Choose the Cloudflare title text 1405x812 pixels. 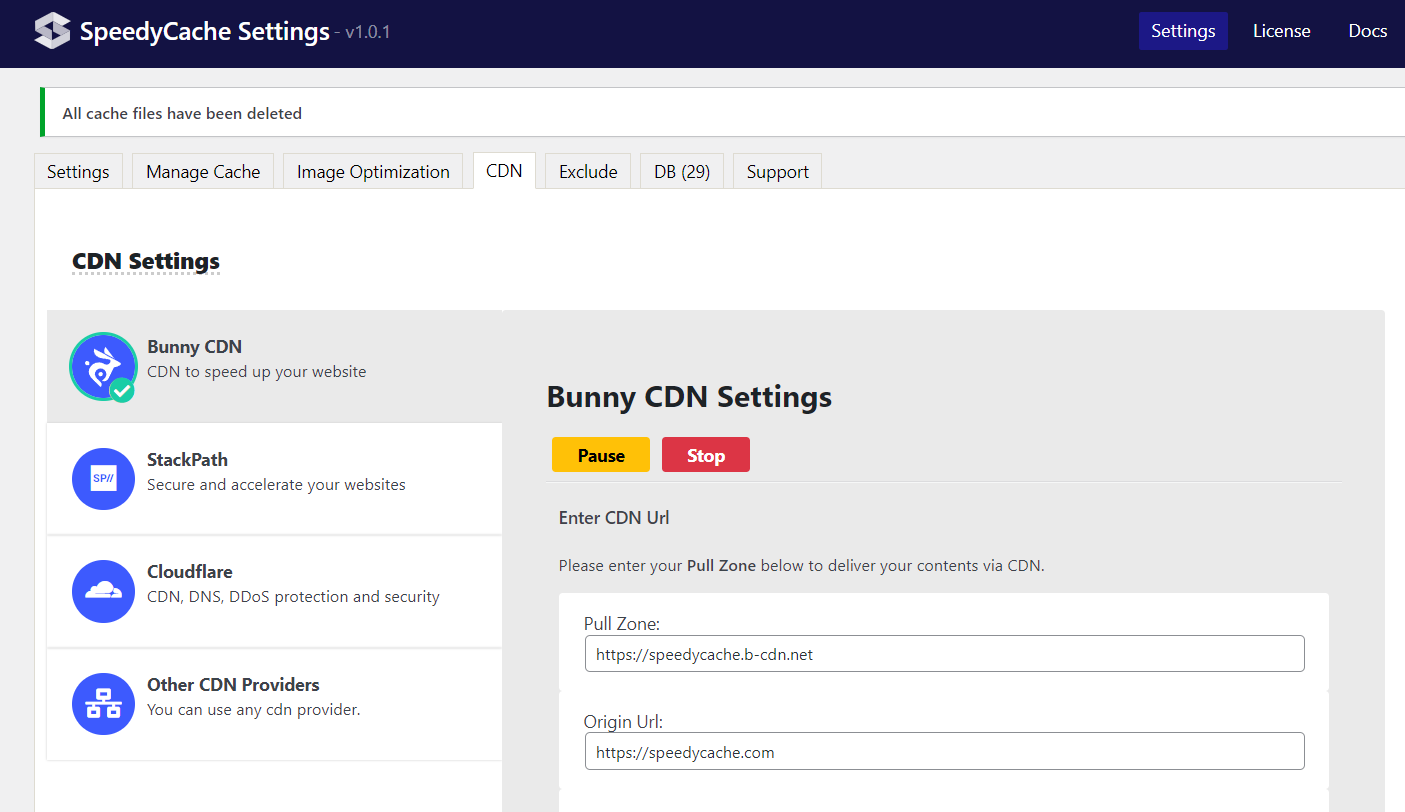click(189, 572)
